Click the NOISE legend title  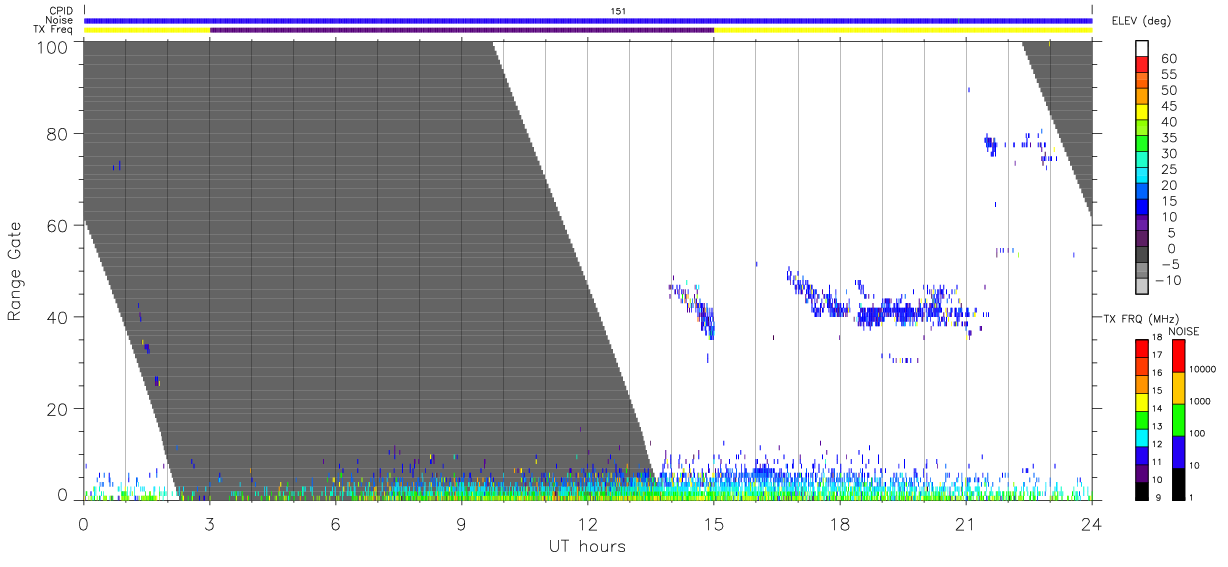pyautogui.click(x=1183, y=331)
